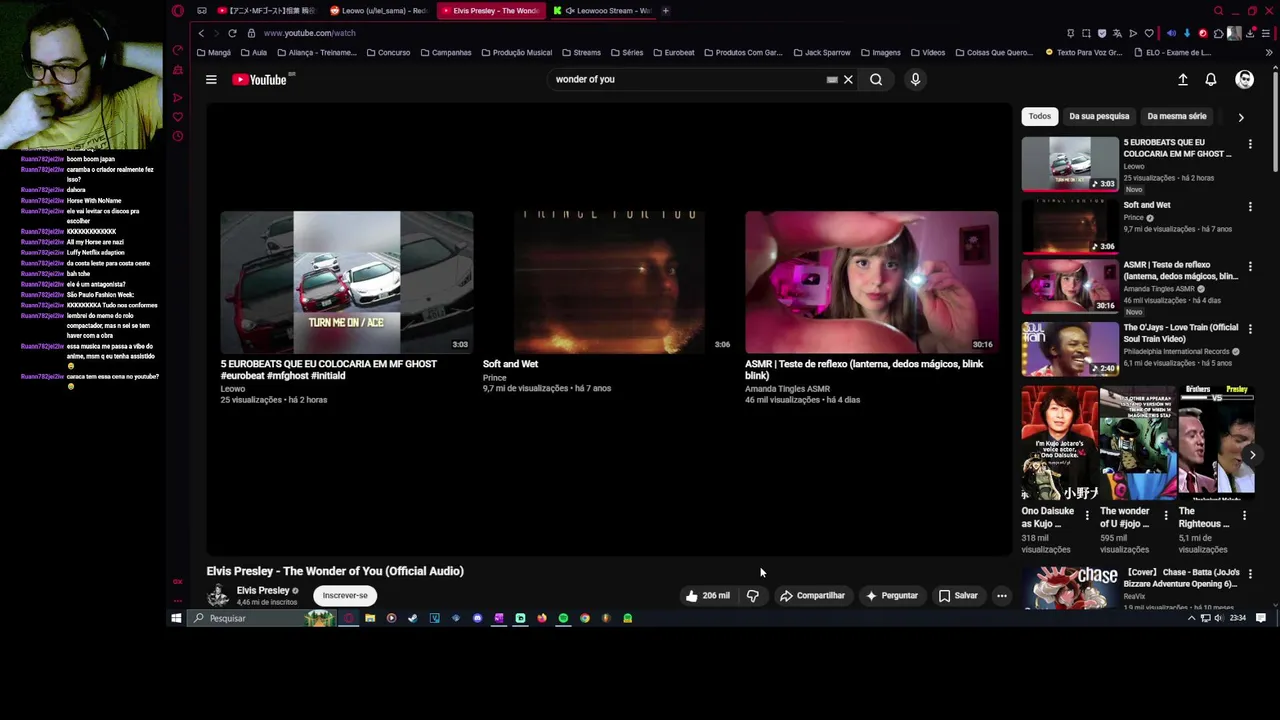Open The Righteous short thumbnail
1280x720 pixels.
1216,443
